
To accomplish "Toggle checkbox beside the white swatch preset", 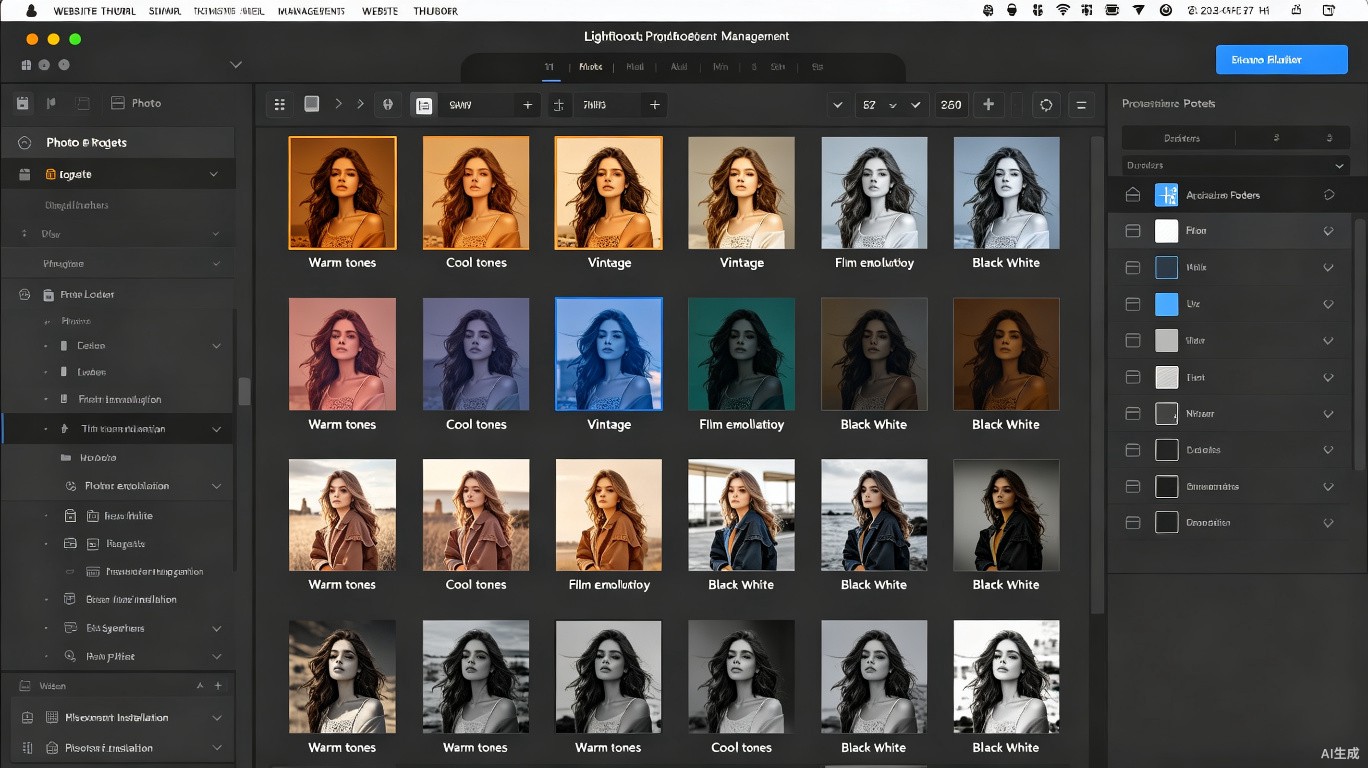I will (1133, 231).
